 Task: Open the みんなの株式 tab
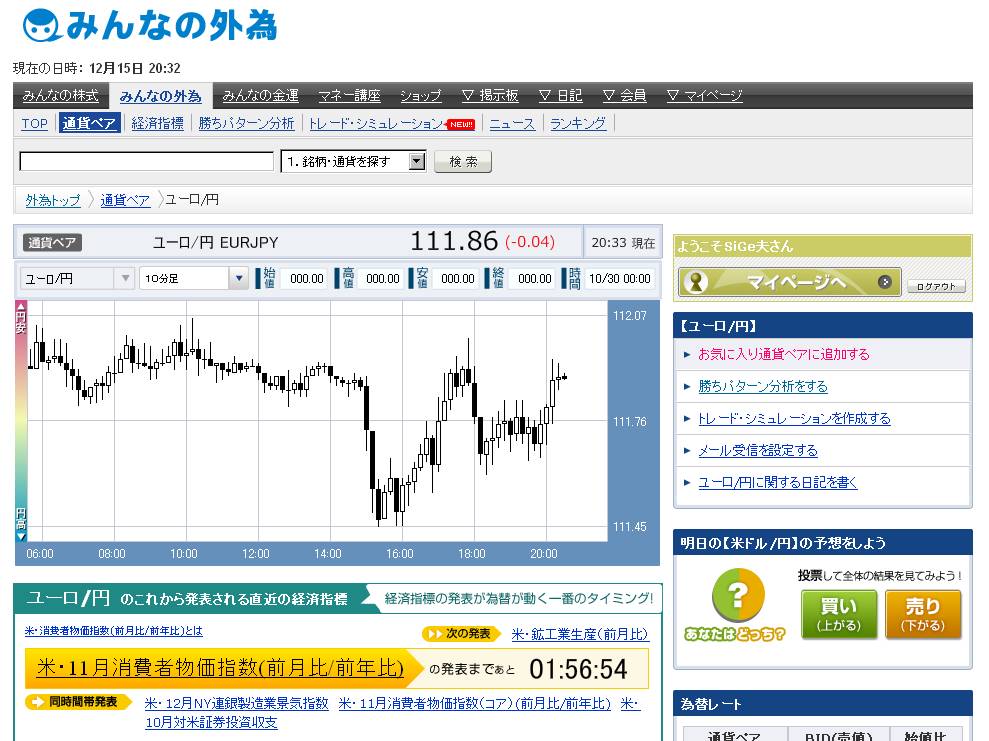click(61, 95)
